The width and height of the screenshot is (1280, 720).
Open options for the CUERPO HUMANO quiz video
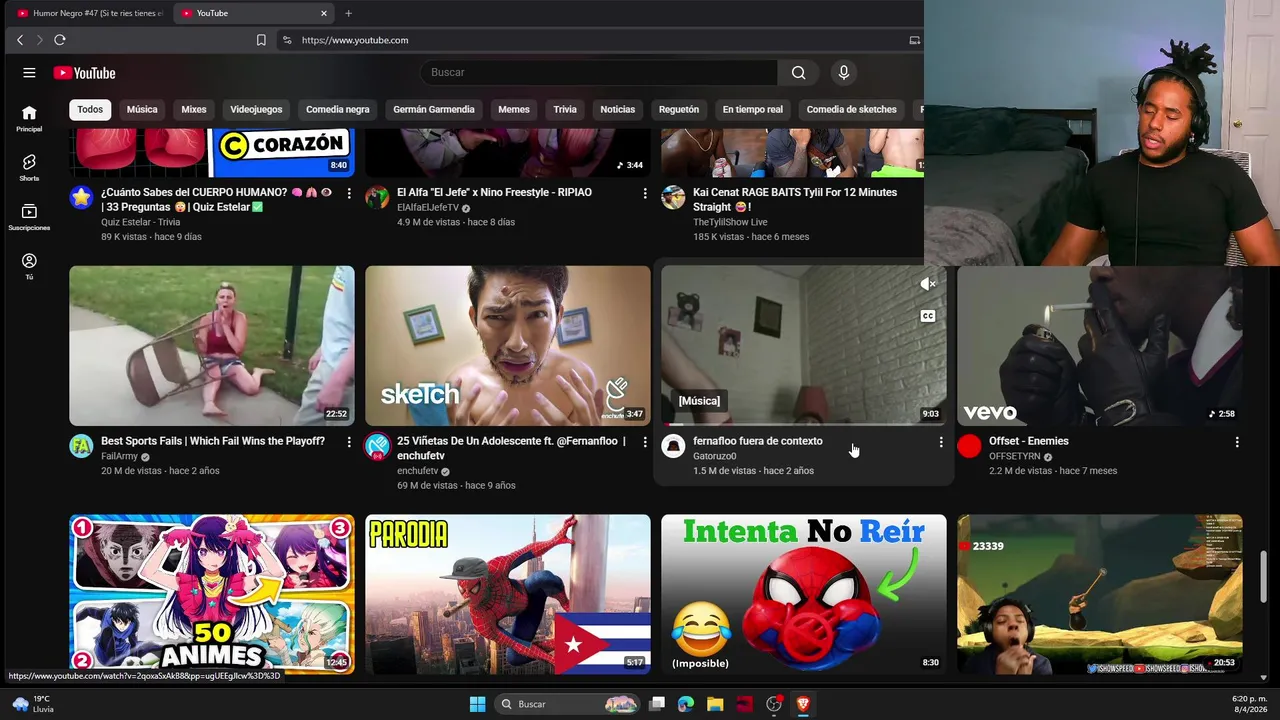coord(349,193)
